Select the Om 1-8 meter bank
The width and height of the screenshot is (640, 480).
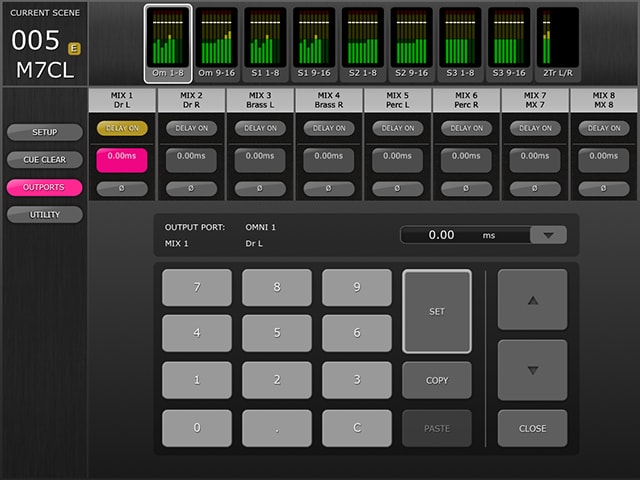pos(166,42)
